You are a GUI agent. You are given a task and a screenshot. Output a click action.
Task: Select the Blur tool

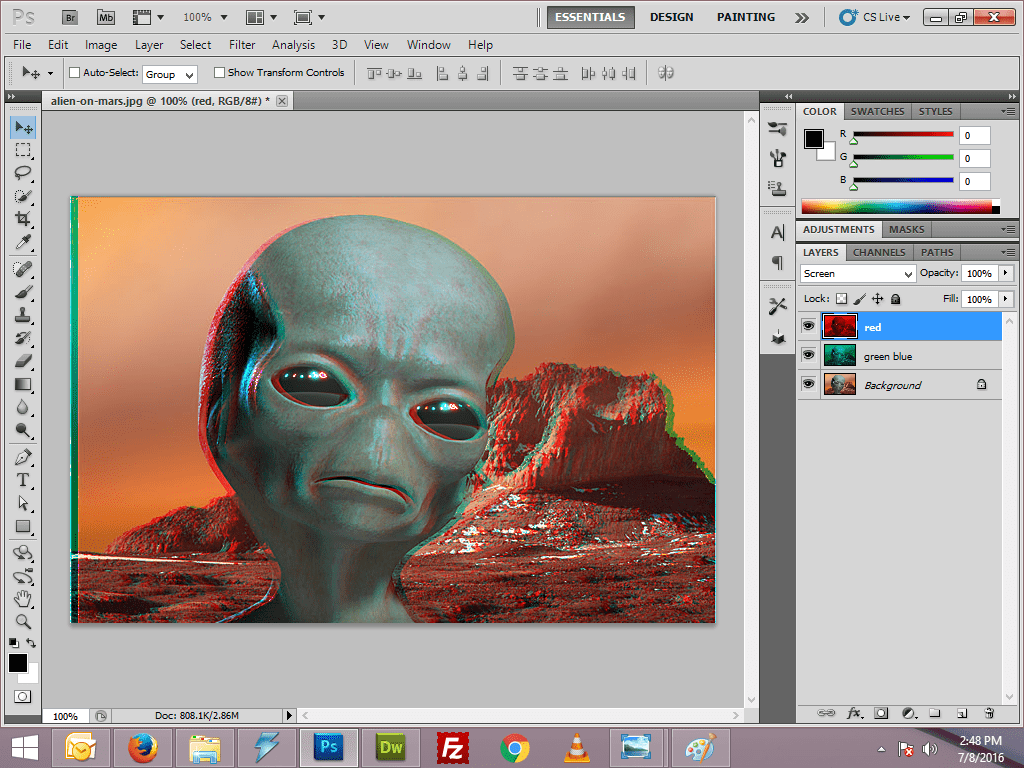tap(23, 407)
